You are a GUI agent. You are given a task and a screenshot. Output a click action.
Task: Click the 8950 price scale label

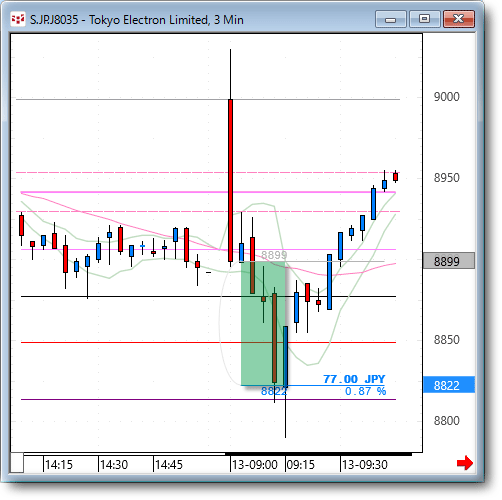447,178
